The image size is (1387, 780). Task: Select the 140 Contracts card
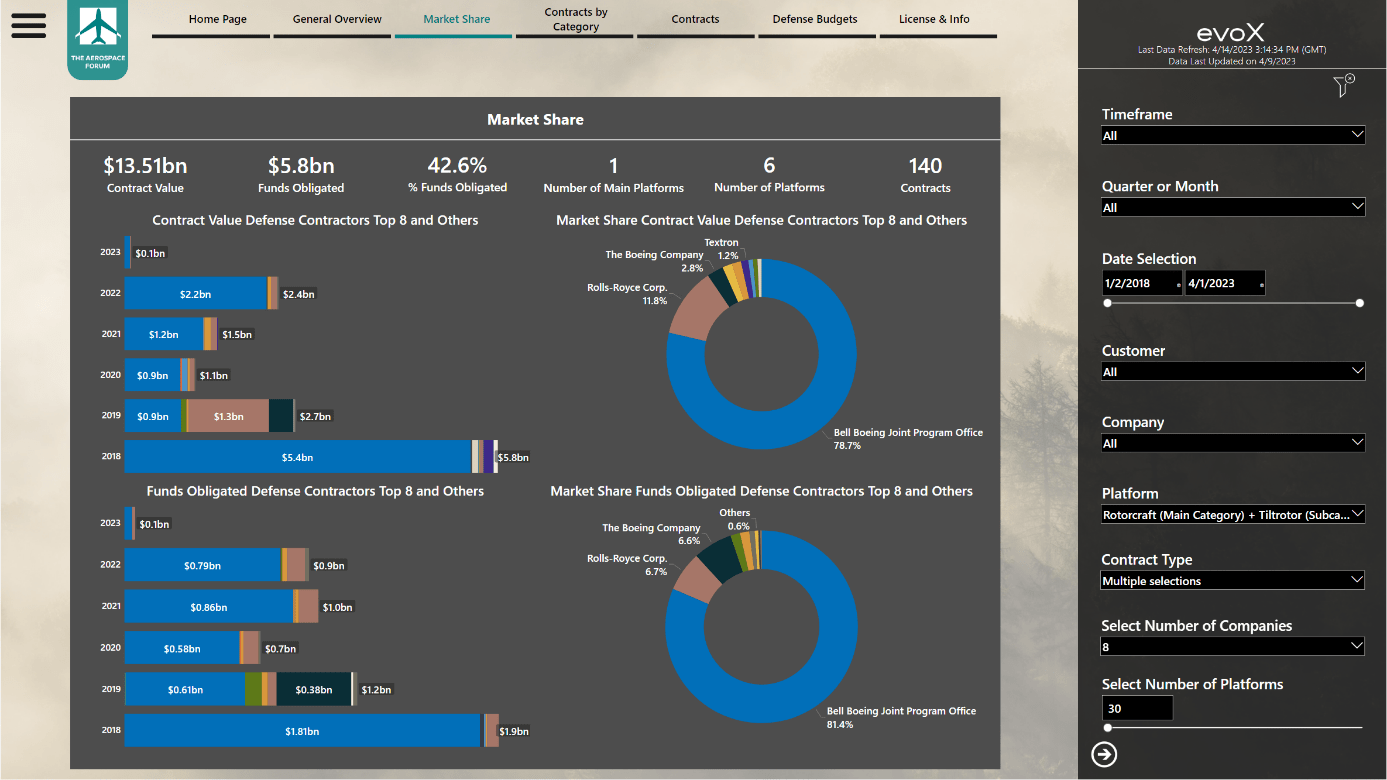pyautogui.click(x=925, y=174)
